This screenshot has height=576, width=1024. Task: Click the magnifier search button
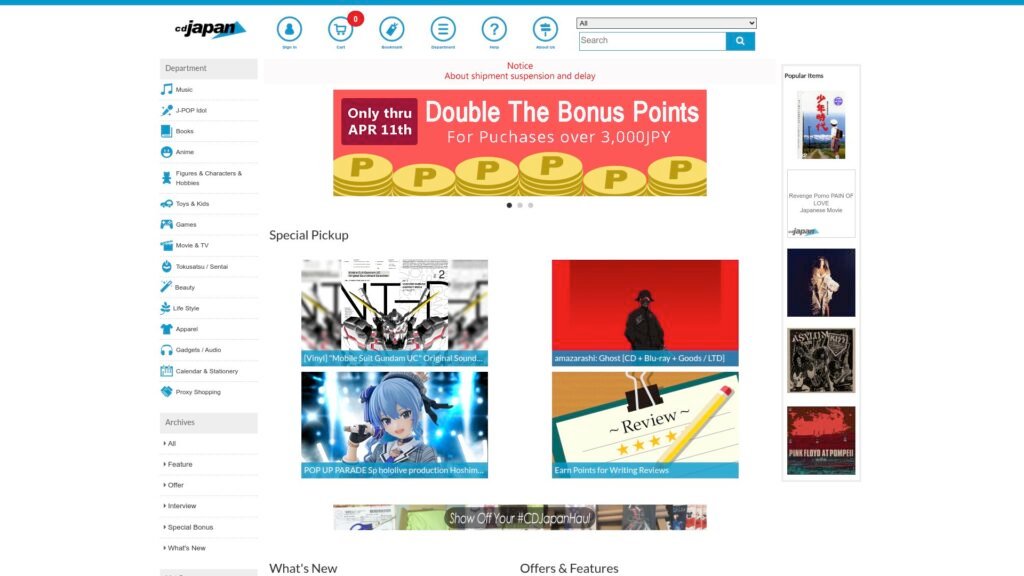tap(740, 40)
